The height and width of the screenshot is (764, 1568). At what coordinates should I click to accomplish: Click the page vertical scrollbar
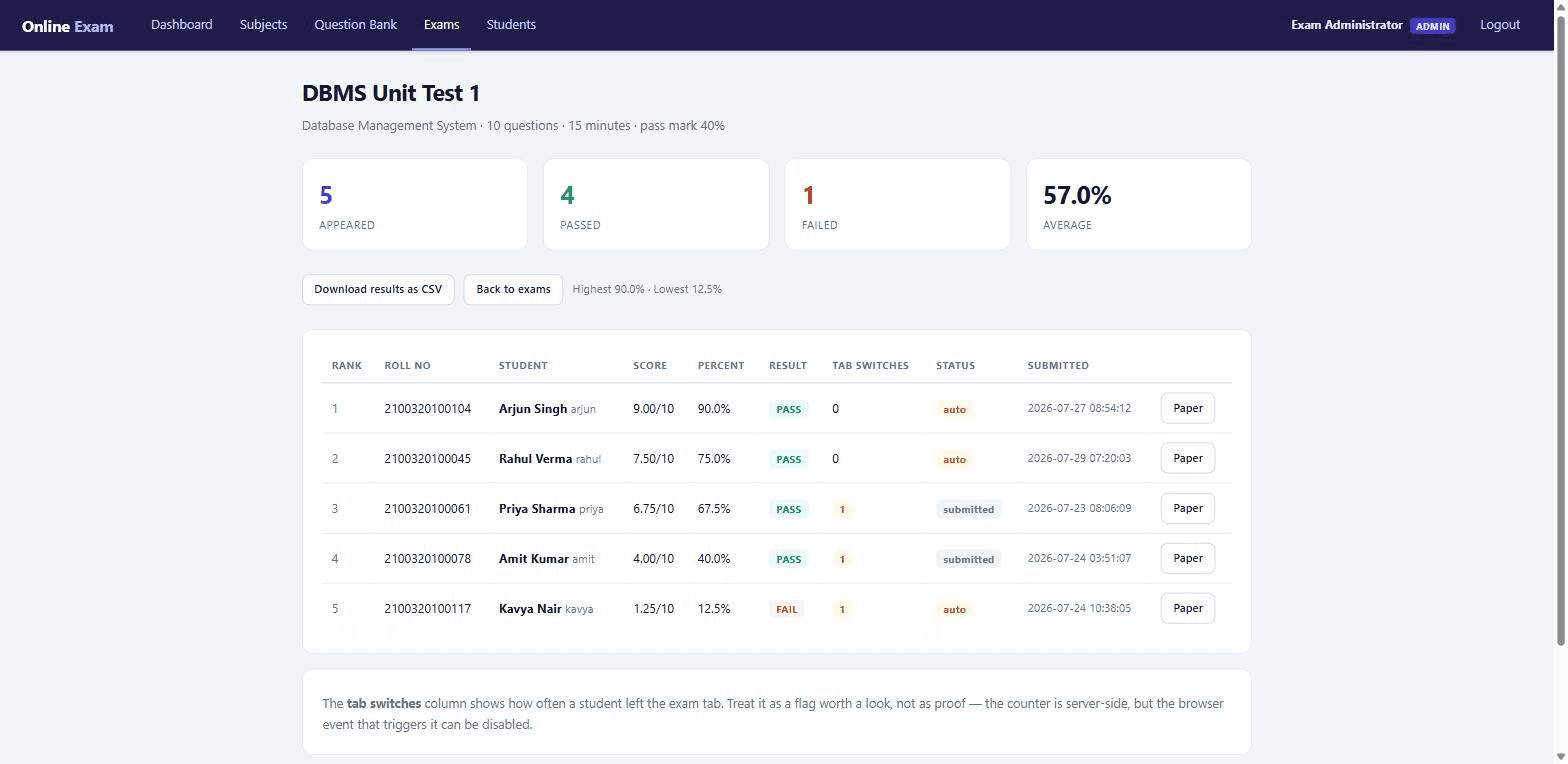[1561, 330]
